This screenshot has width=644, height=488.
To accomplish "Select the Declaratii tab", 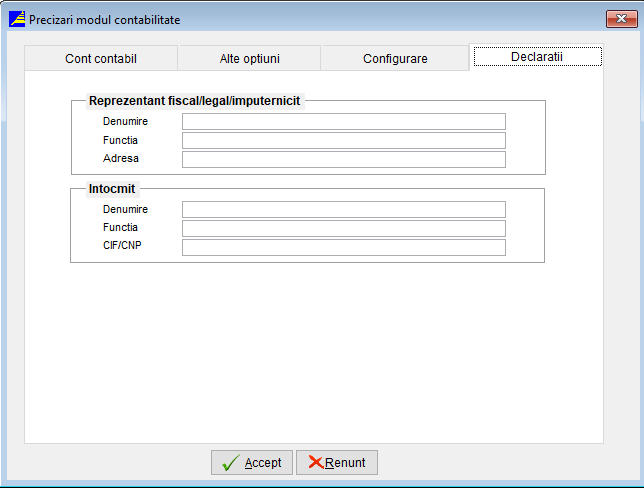I will coord(537,57).
